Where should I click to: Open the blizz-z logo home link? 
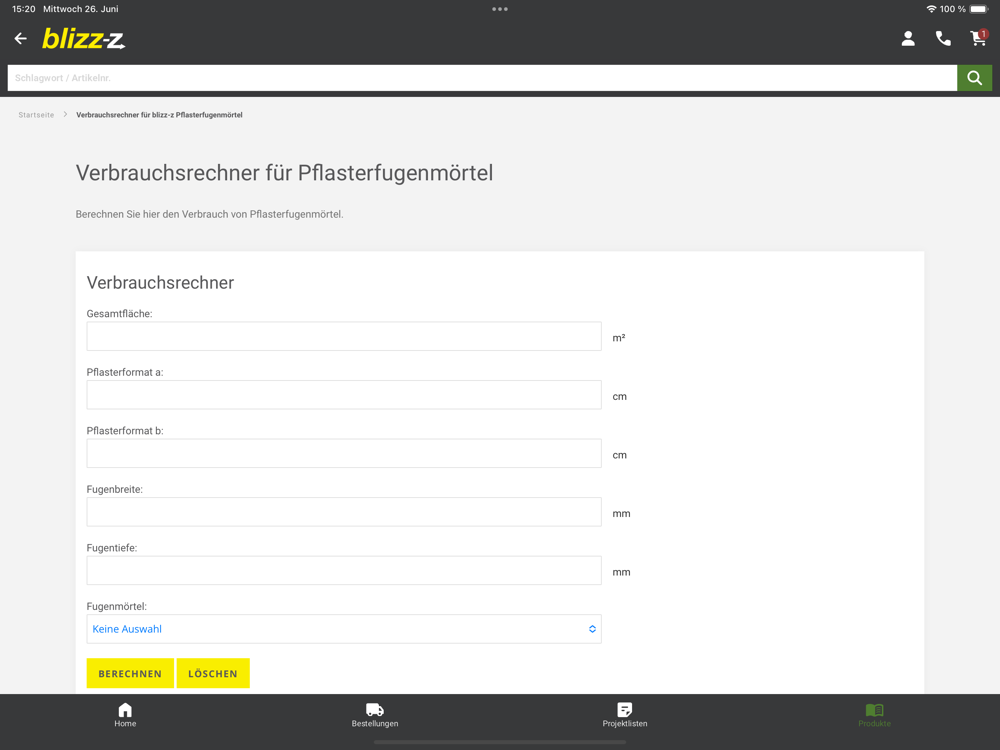click(x=84, y=39)
